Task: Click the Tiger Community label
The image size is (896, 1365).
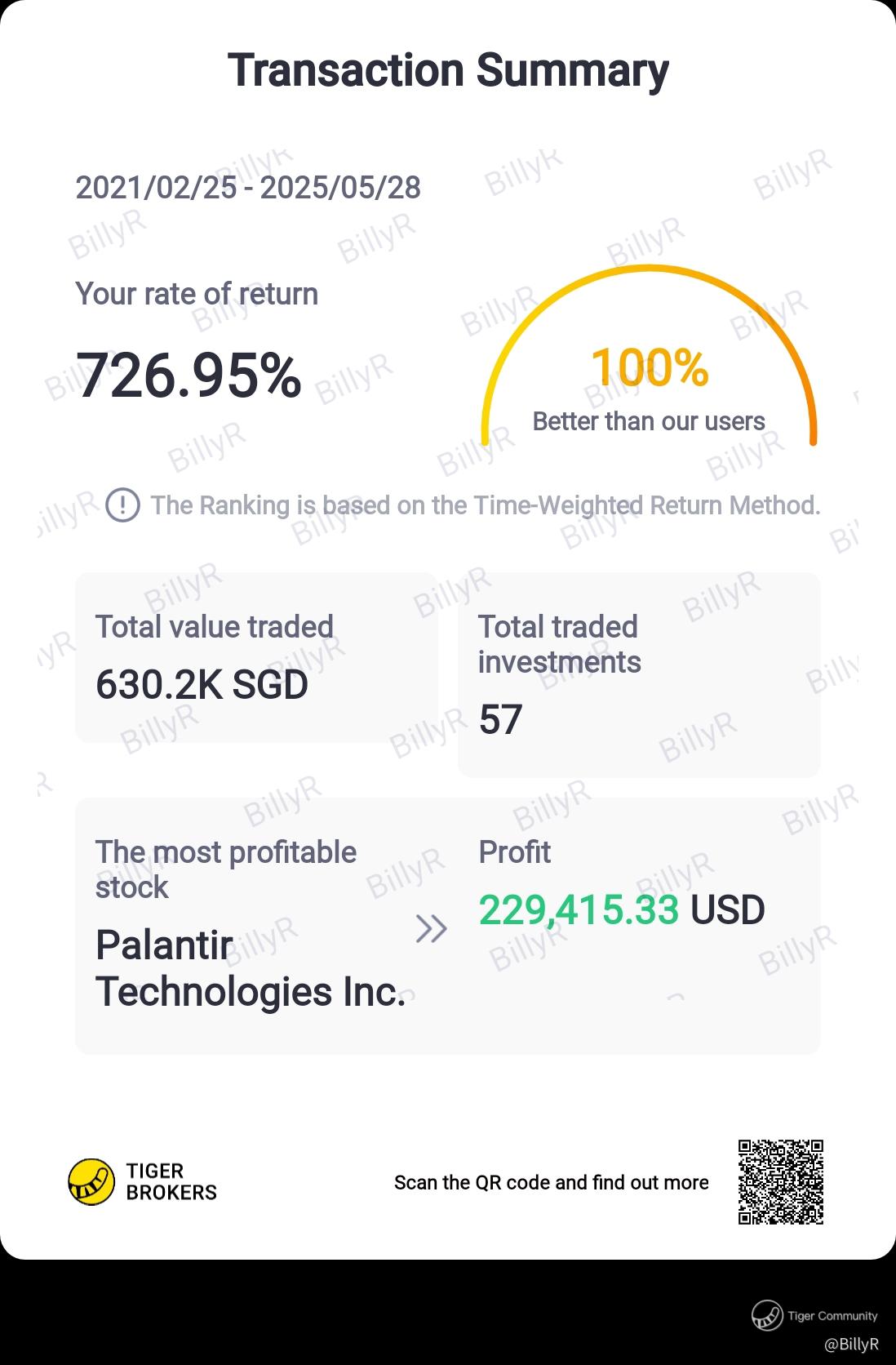Action: point(832,1315)
